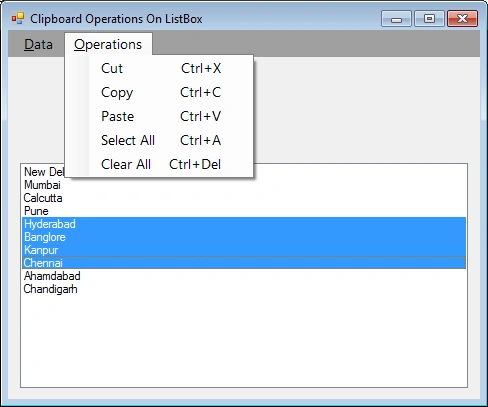
Task: Close the Operations menu header
Action: pyautogui.click(x=108, y=44)
